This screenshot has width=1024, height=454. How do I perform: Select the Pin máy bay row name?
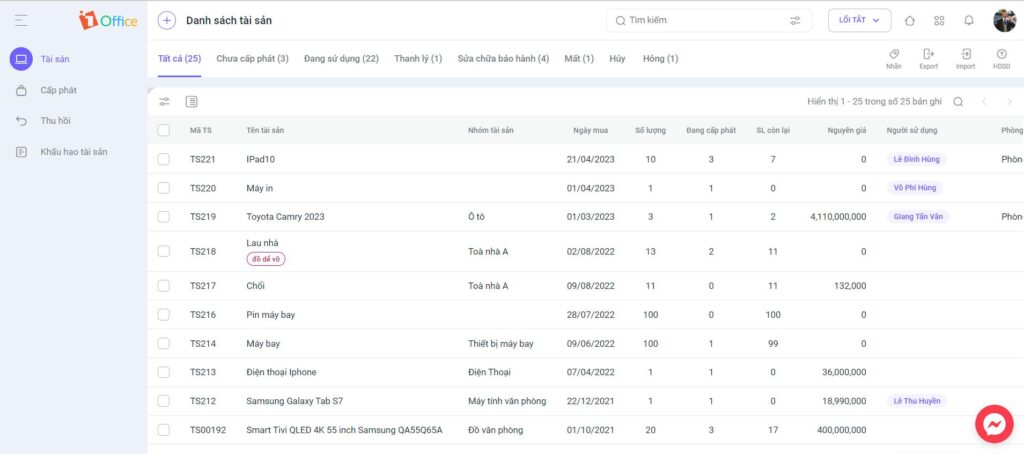(x=270, y=314)
